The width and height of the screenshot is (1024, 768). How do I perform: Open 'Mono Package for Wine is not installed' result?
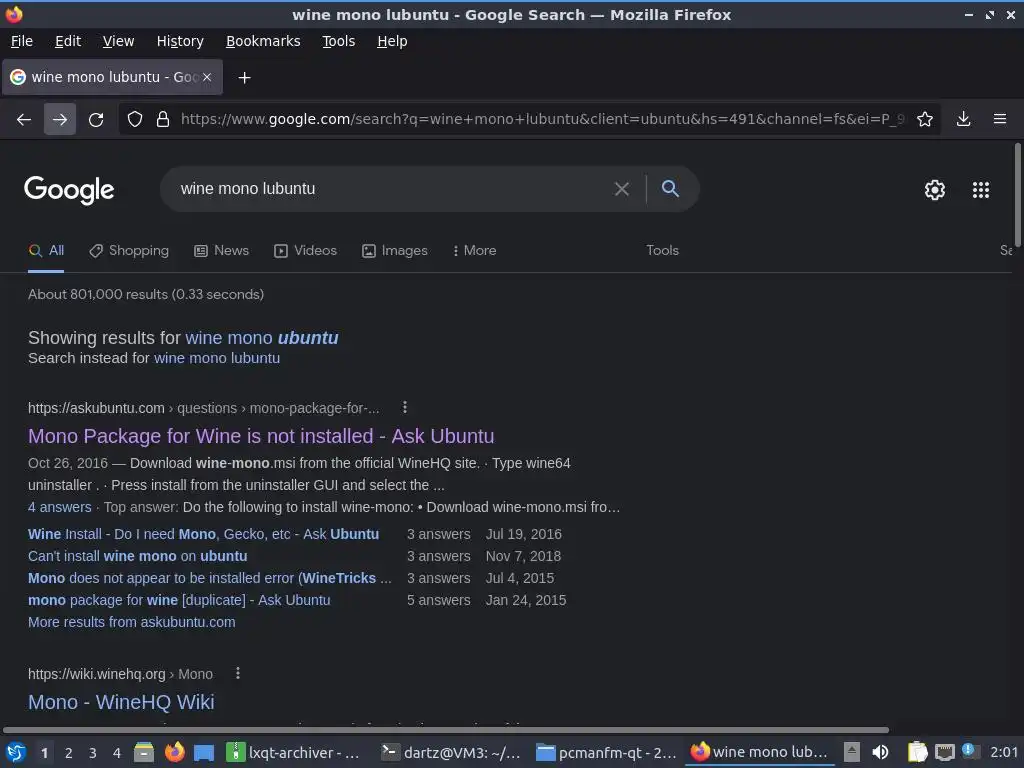[x=261, y=436]
